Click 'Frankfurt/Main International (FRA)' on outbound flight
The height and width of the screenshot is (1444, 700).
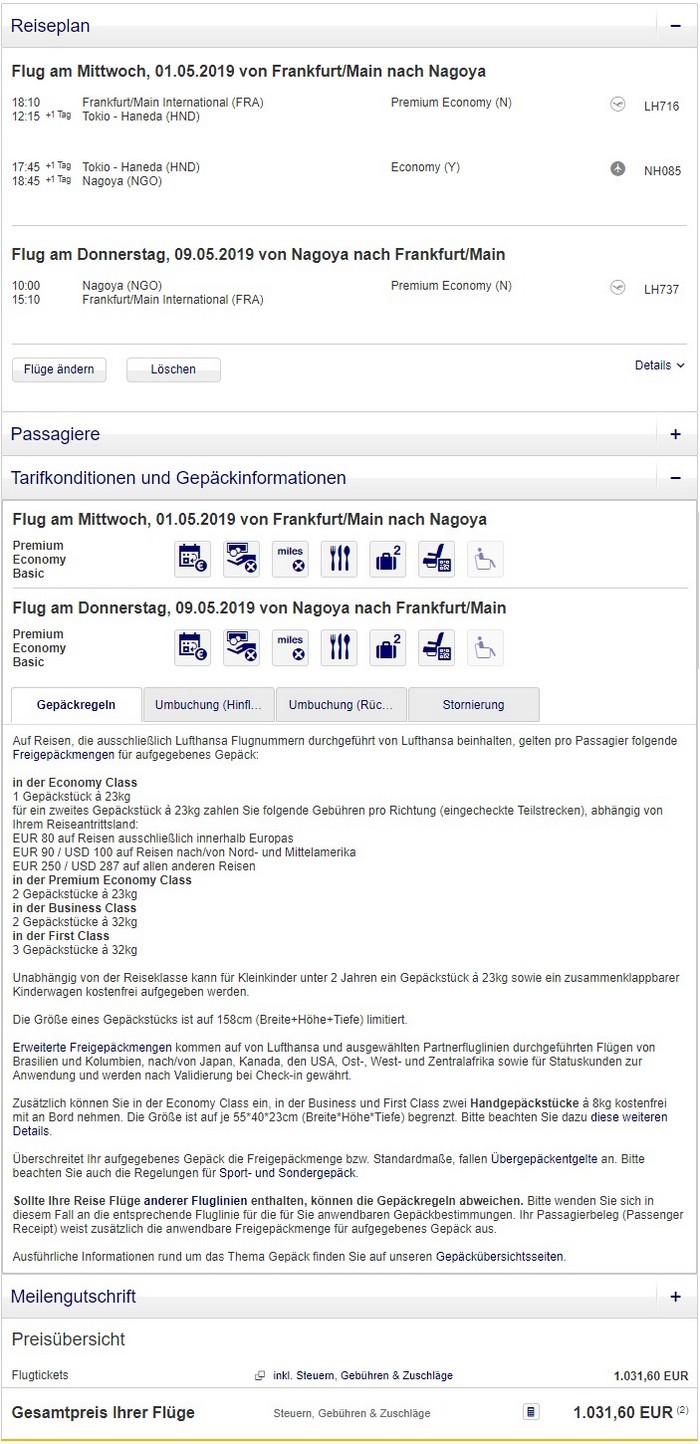[173, 103]
